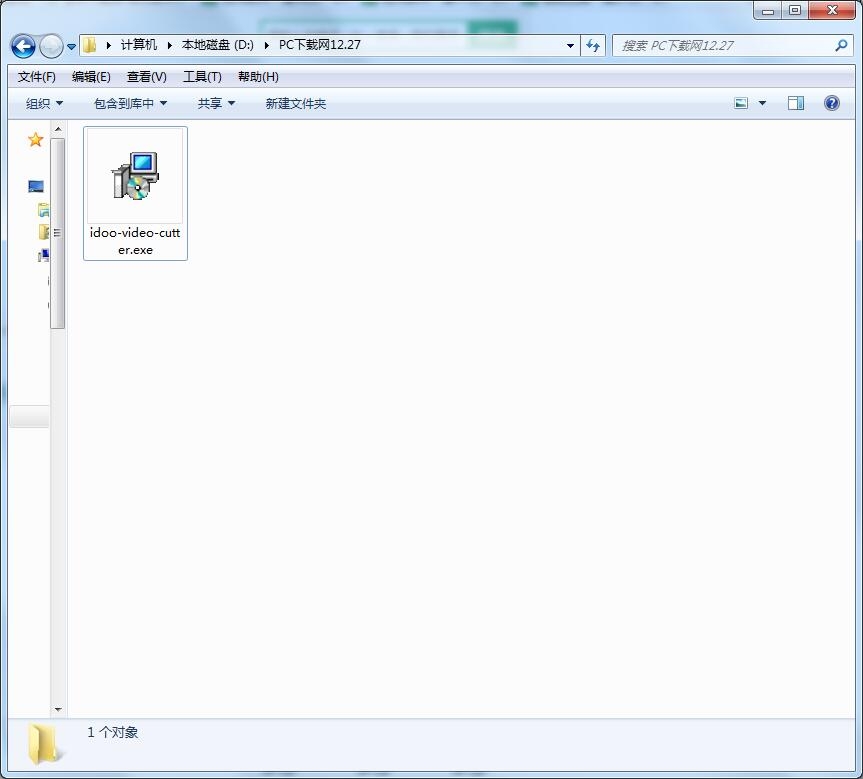Expand arrow before 计算机 in address bar
Viewport: 863px width, 779px height.
pyautogui.click(x=108, y=45)
